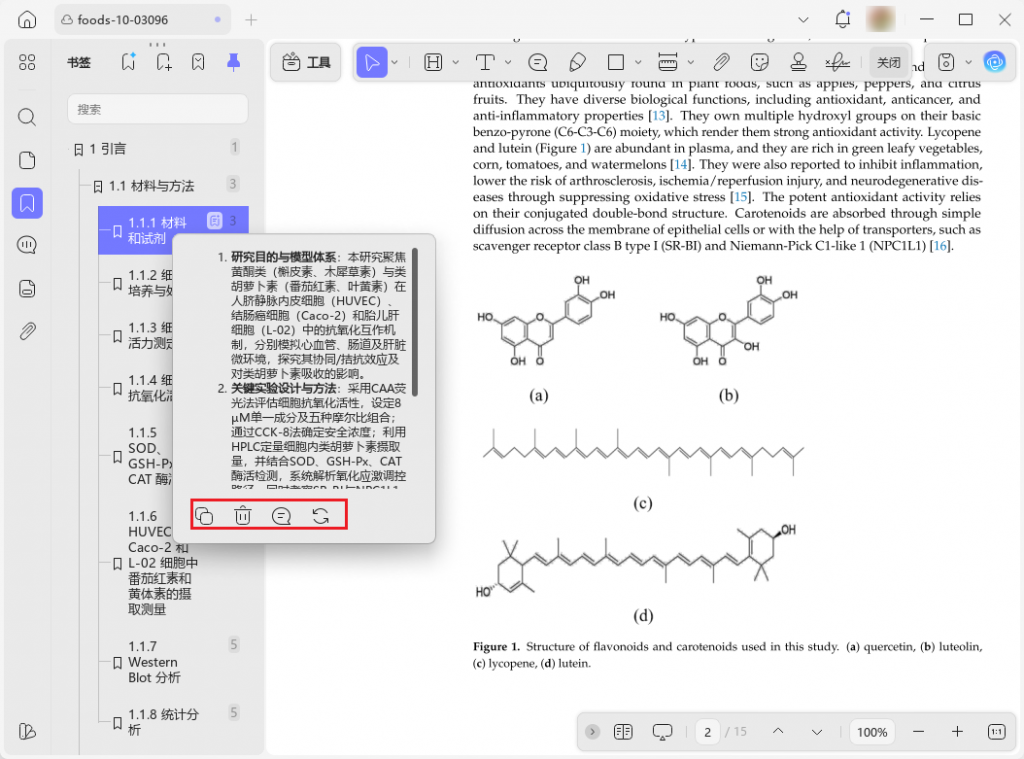Click the 关闭 button in toolbar

click(888, 62)
